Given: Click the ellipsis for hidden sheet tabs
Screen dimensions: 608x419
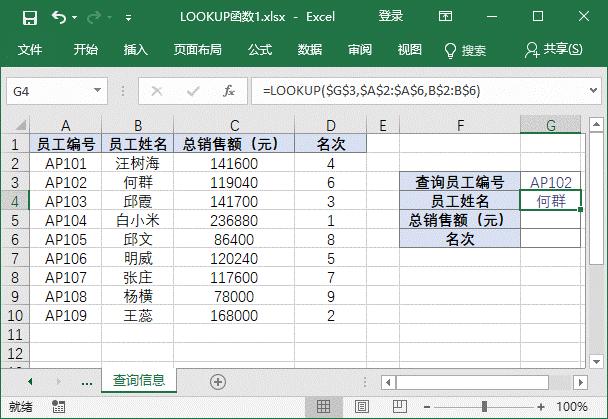Looking at the screenshot, I should (x=87, y=382).
